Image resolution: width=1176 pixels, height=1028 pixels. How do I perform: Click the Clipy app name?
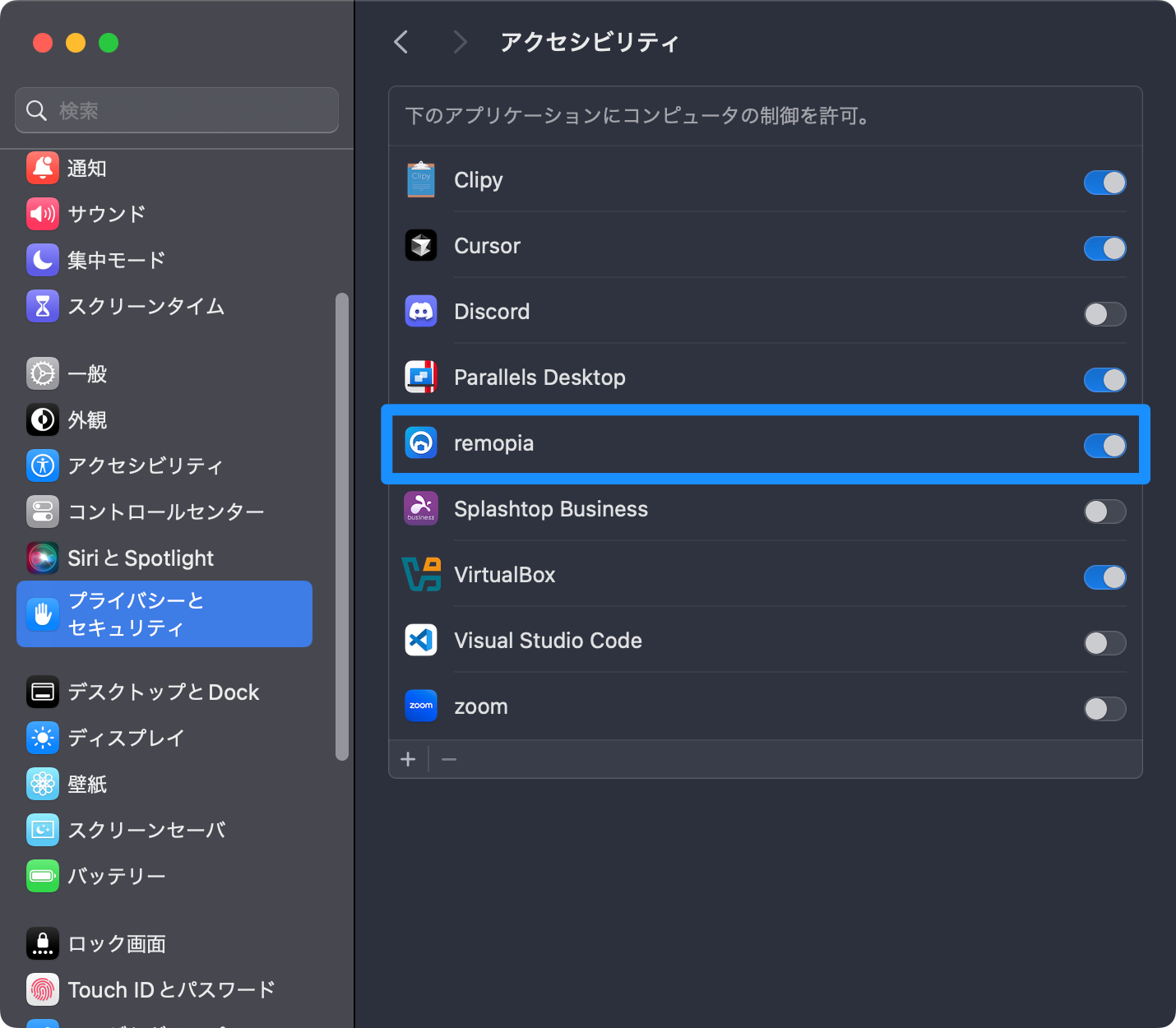pyautogui.click(x=479, y=180)
